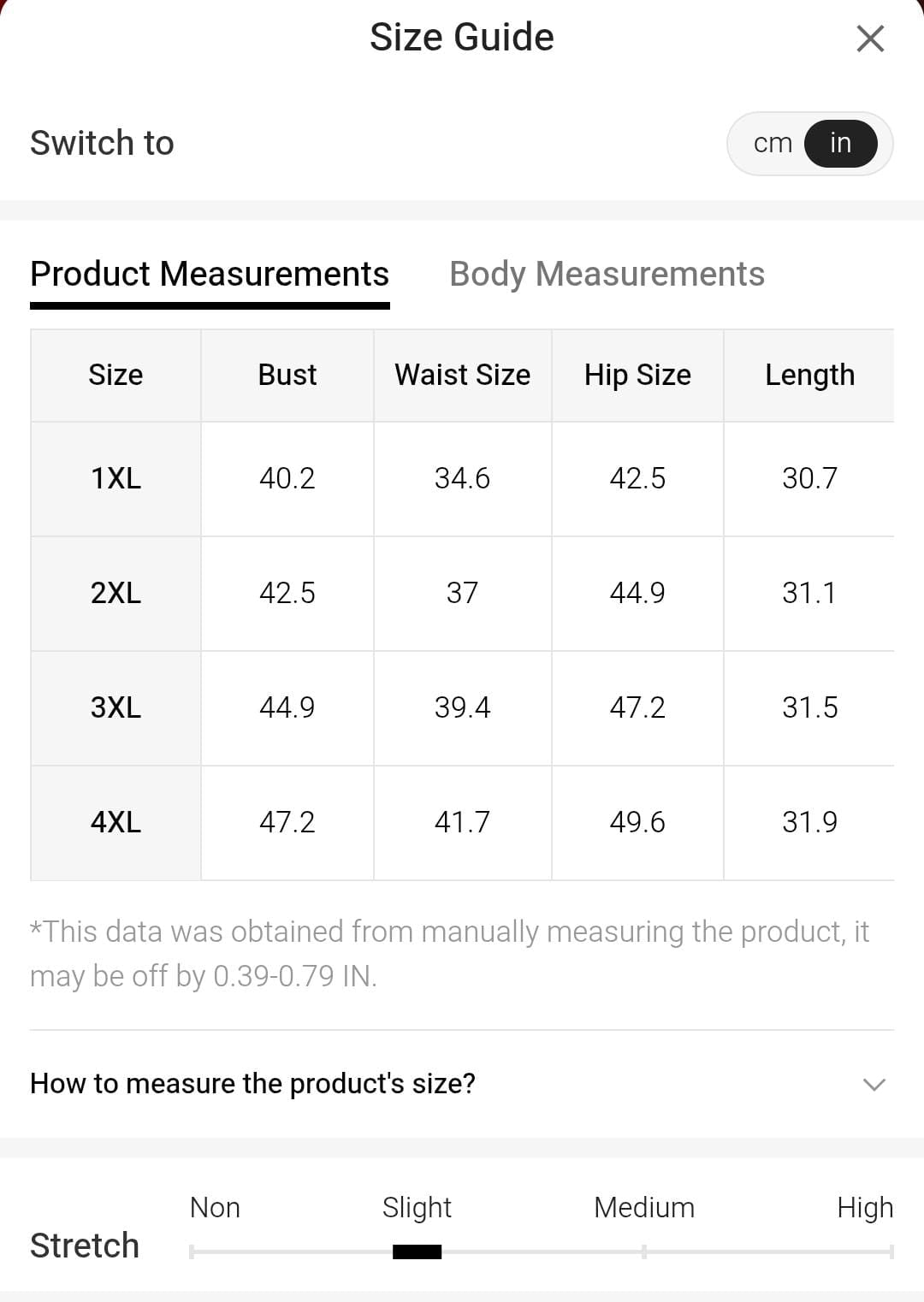The height and width of the screenshot is (1302, 924).
Task: Click the Medium stretch label
Action: (644, 1208)
